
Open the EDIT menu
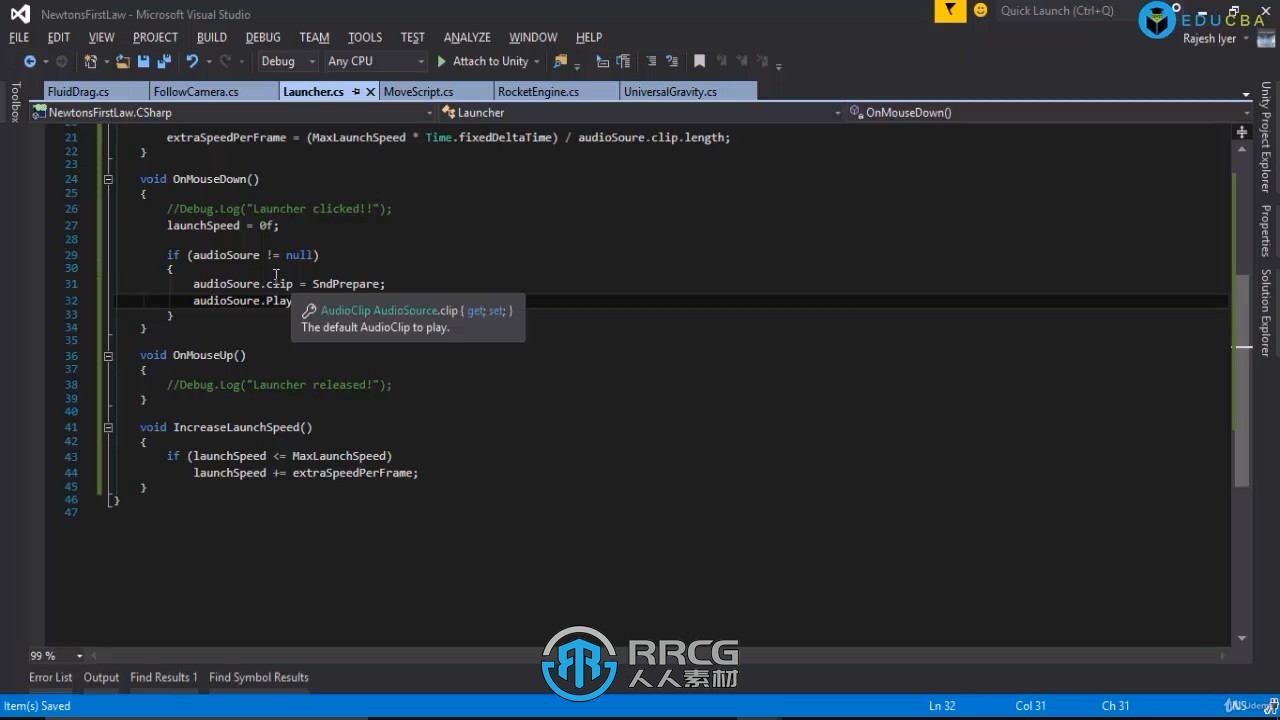coord(59,37)
